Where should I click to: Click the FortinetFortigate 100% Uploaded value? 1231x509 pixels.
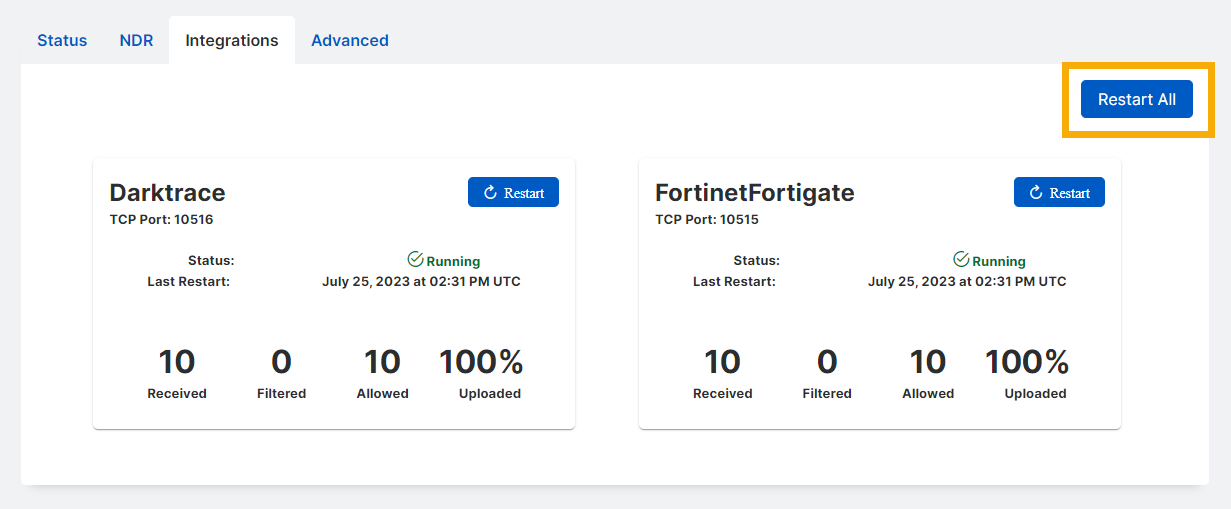click(1027, 362)
